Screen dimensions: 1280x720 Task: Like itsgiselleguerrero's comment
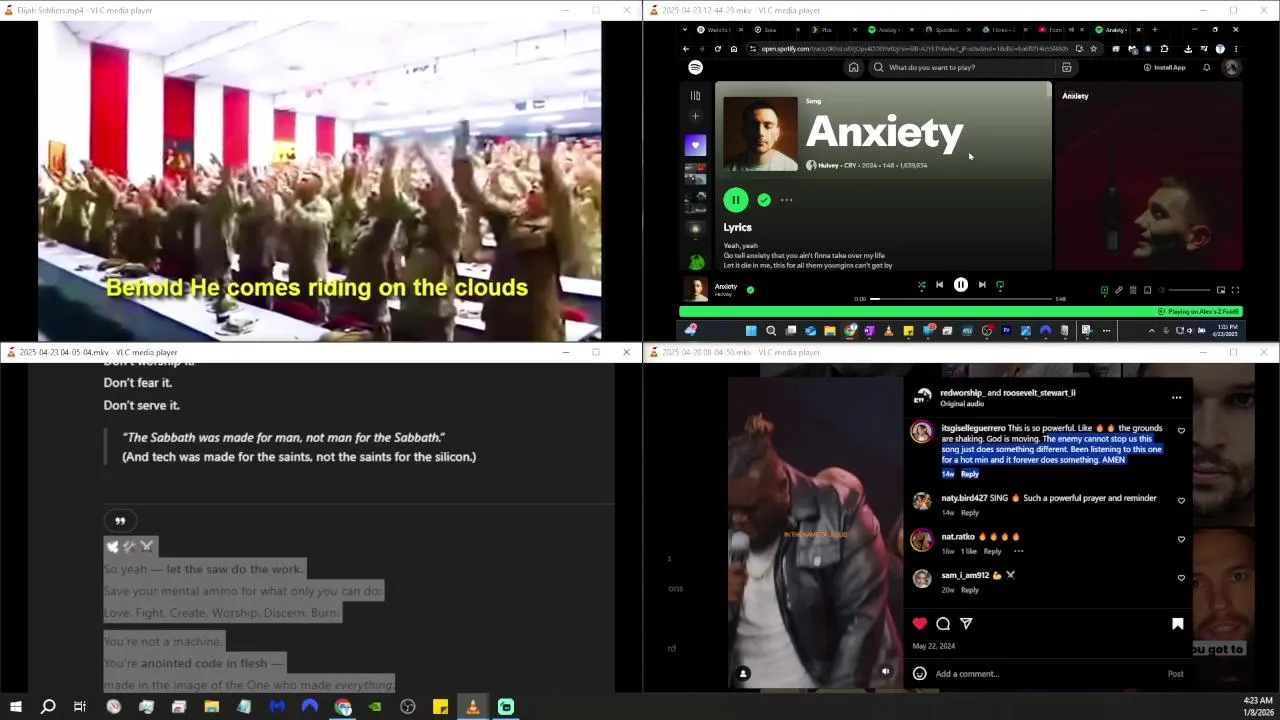1181,431
